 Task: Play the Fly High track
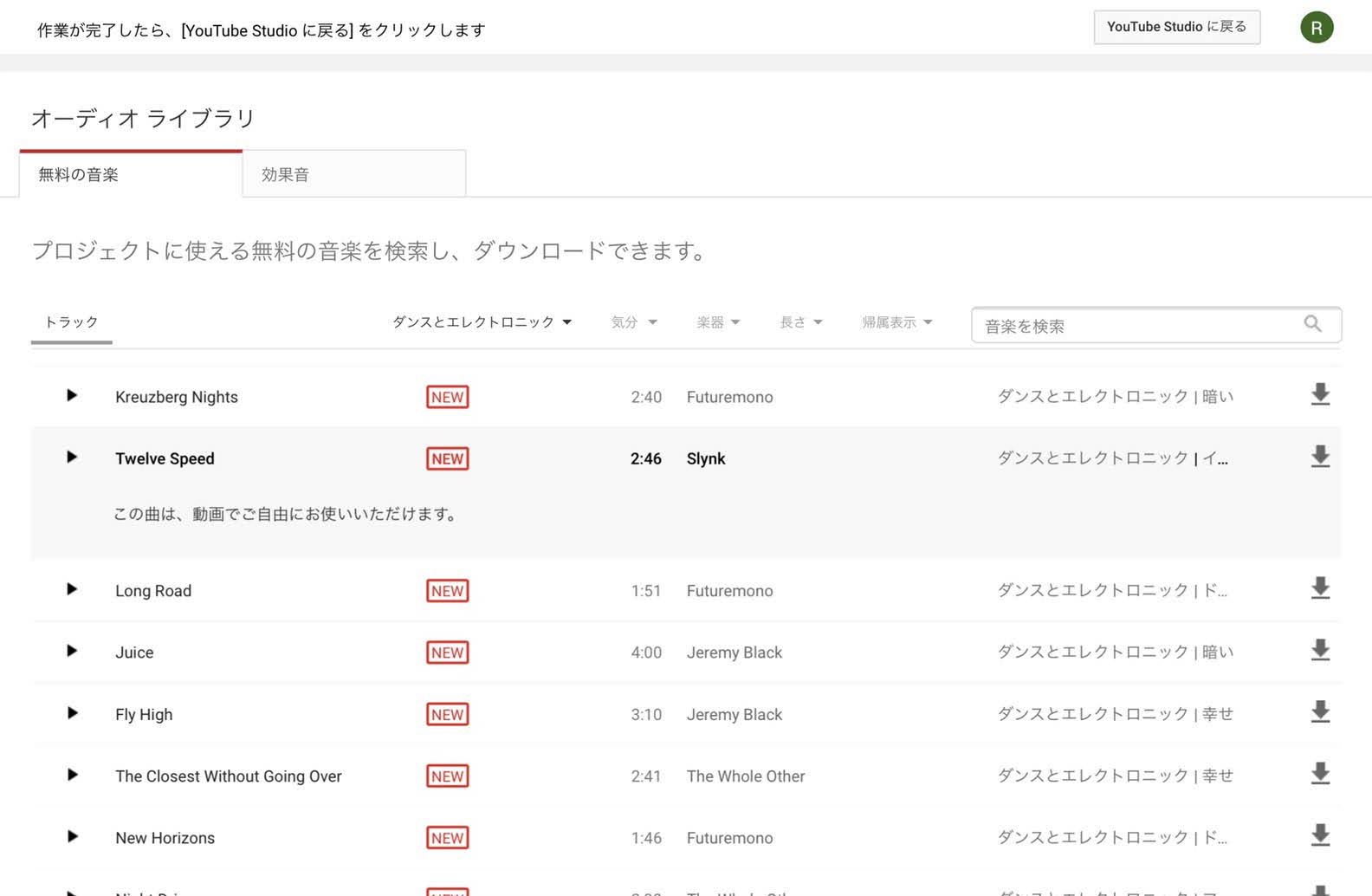pos(72,713)
